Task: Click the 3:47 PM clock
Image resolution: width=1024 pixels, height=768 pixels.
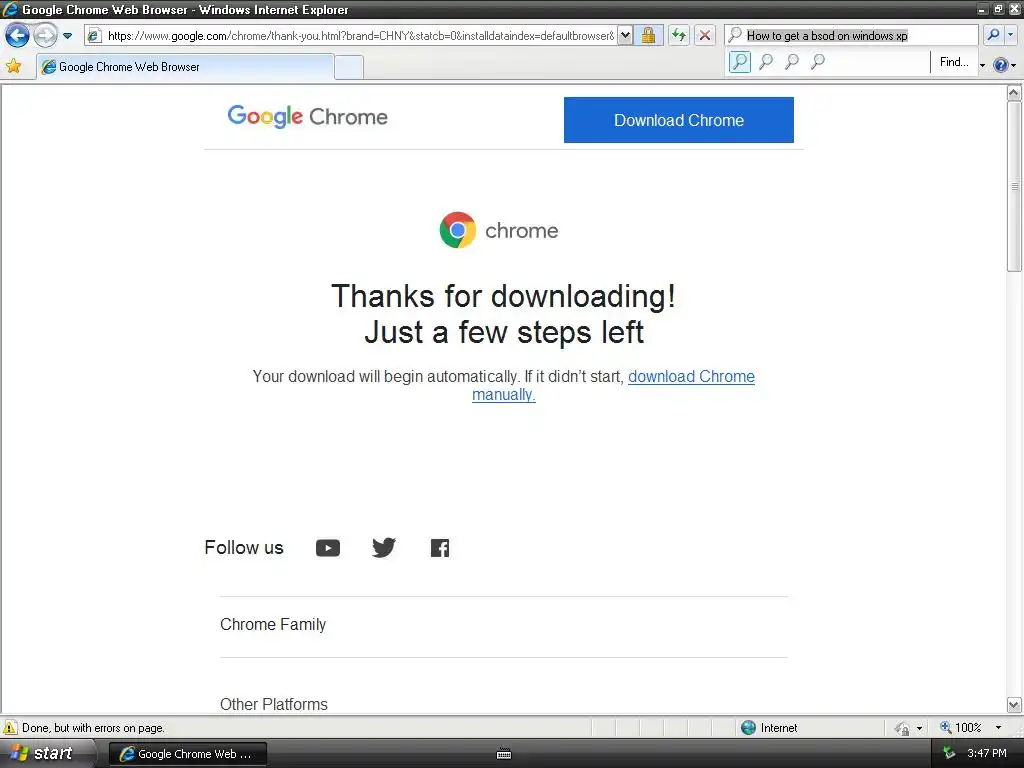Action: [x=986, y=754]
